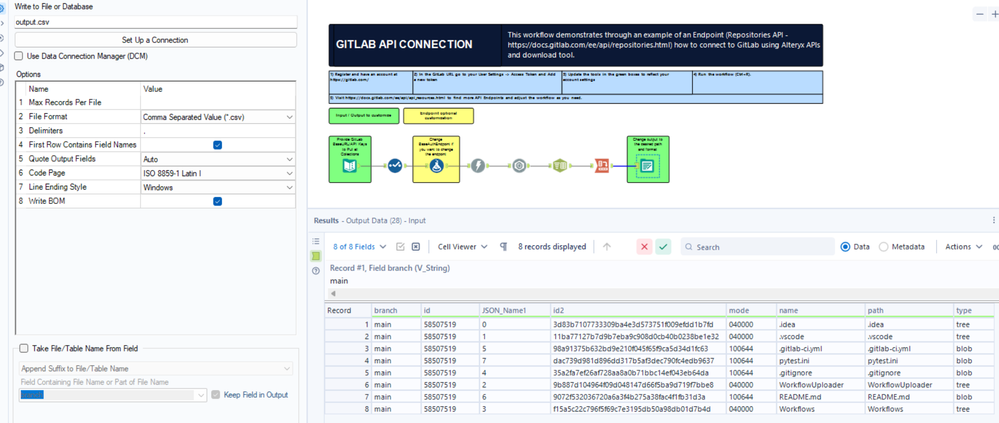The width and height of the screenshot is (999, 423).
Task: Select the Data radio button
Action: pos(845,247)
